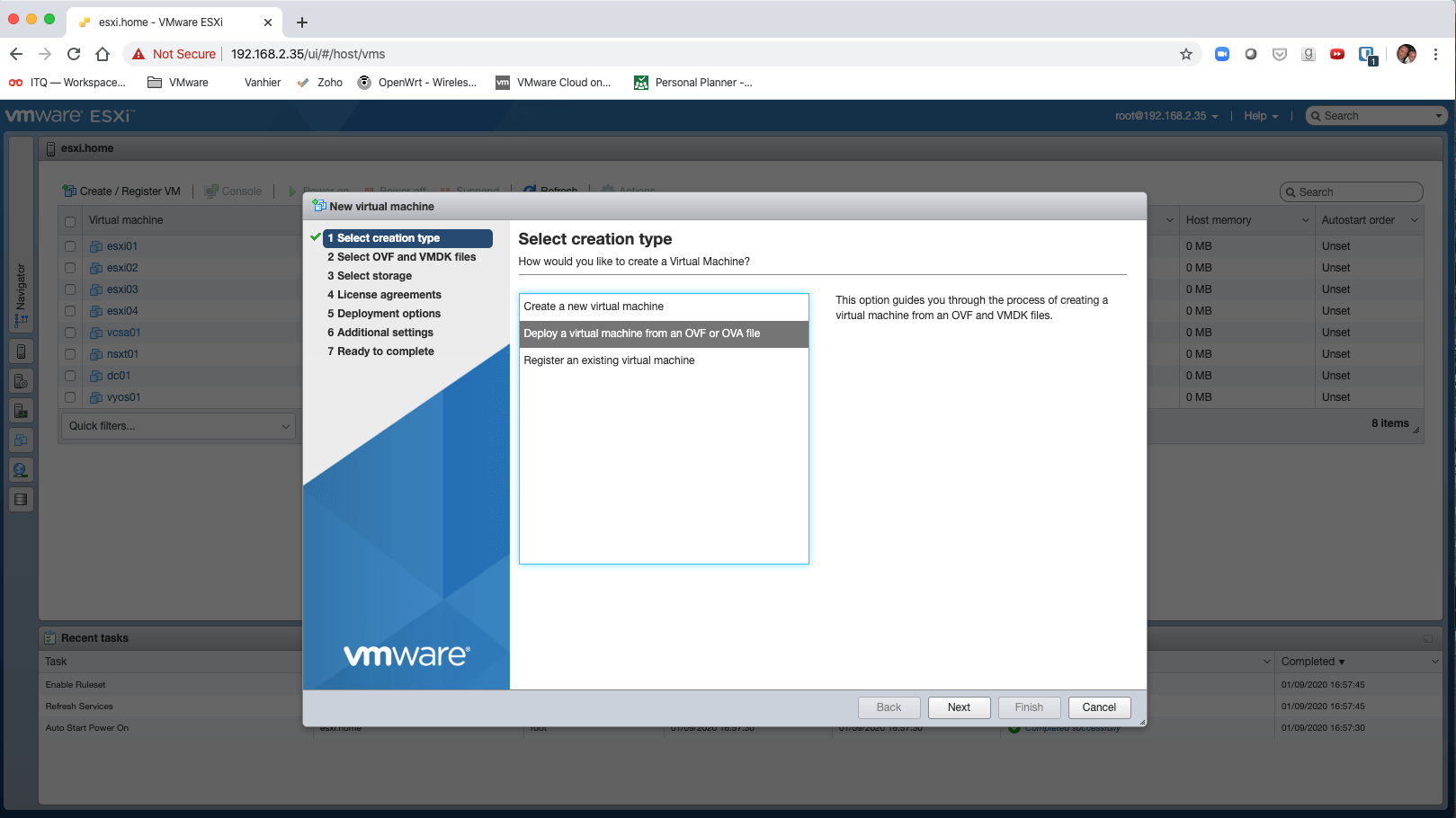Open the Manage icon in Navigator sidebar
This screenshot has height=818, width=1456.
(21, 381)
